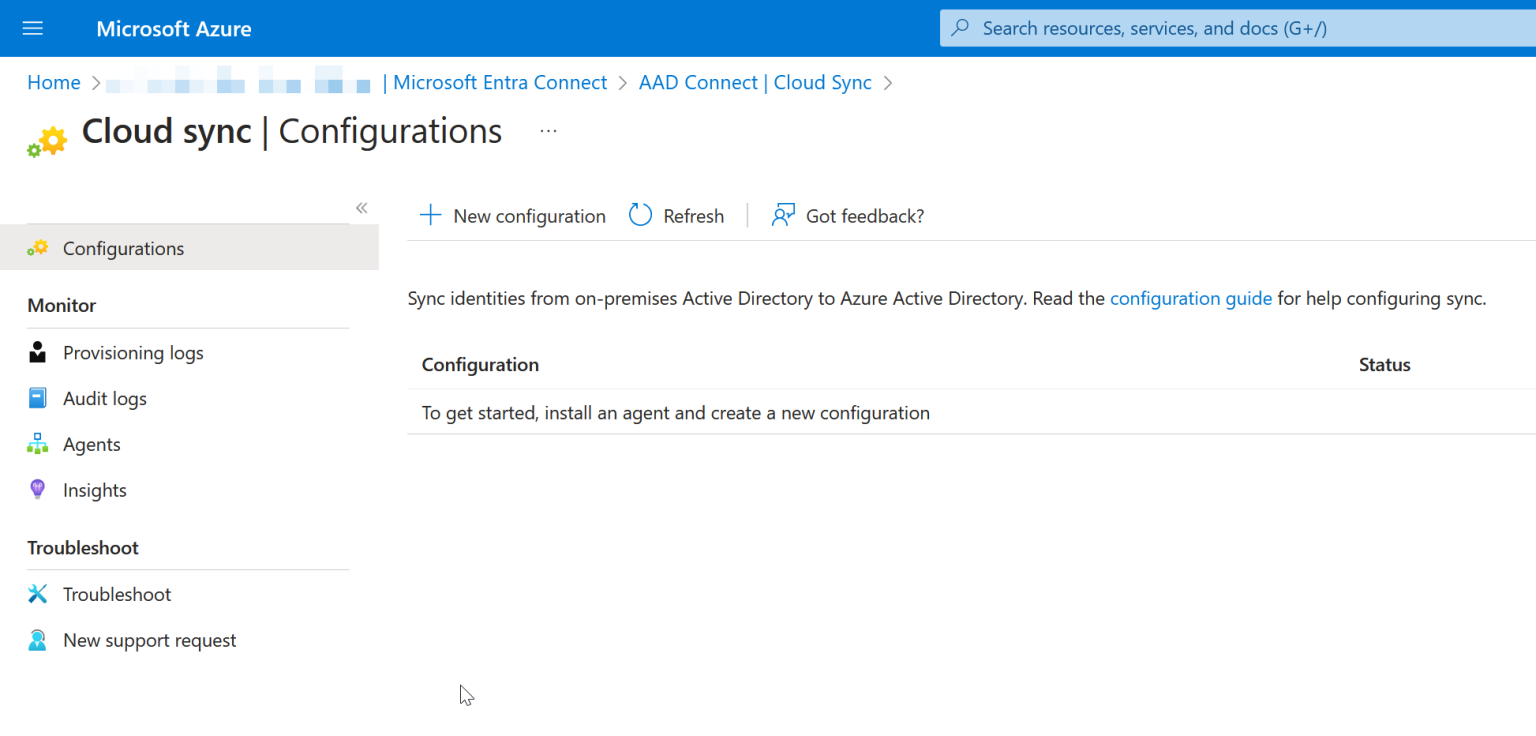This screenshot has width=1536, height=736.
Task: Open the hamburger portal menu
Action: [x=32, y=28]
